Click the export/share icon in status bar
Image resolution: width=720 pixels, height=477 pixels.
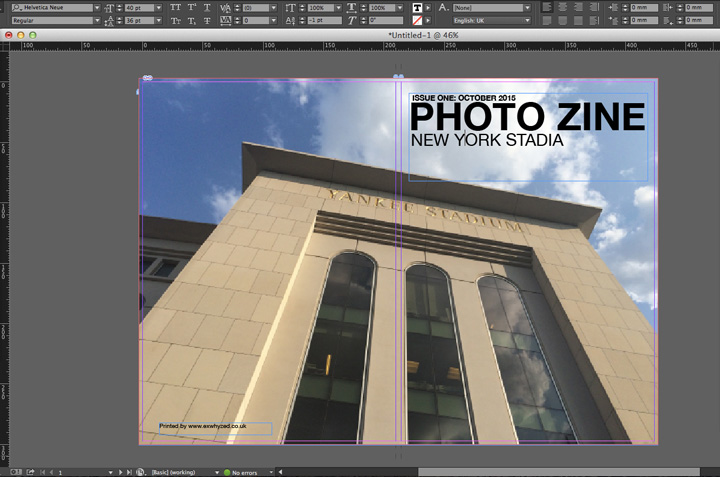click(31, 472)
